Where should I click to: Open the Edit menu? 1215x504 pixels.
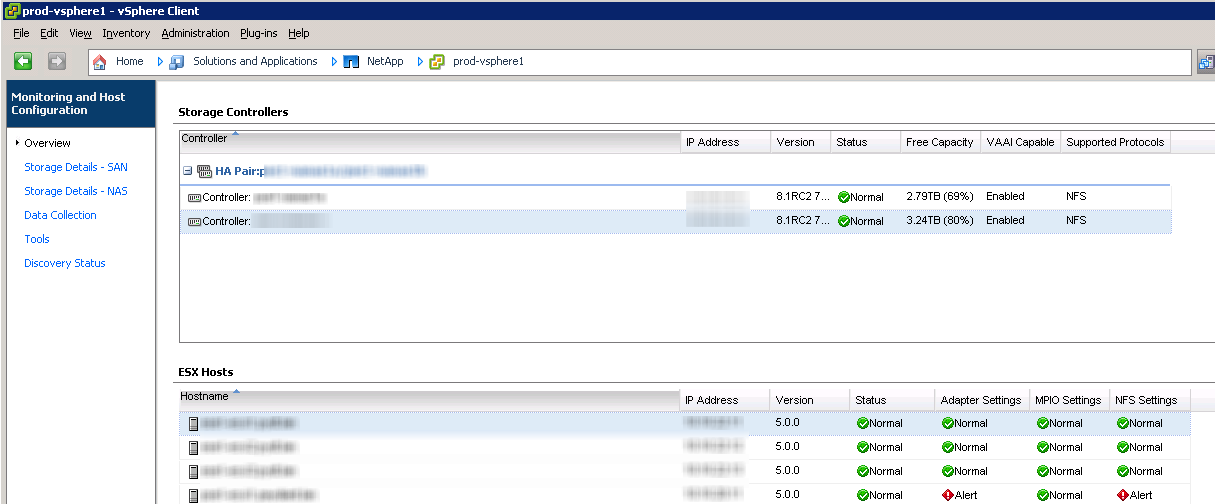tap(49, 33)
